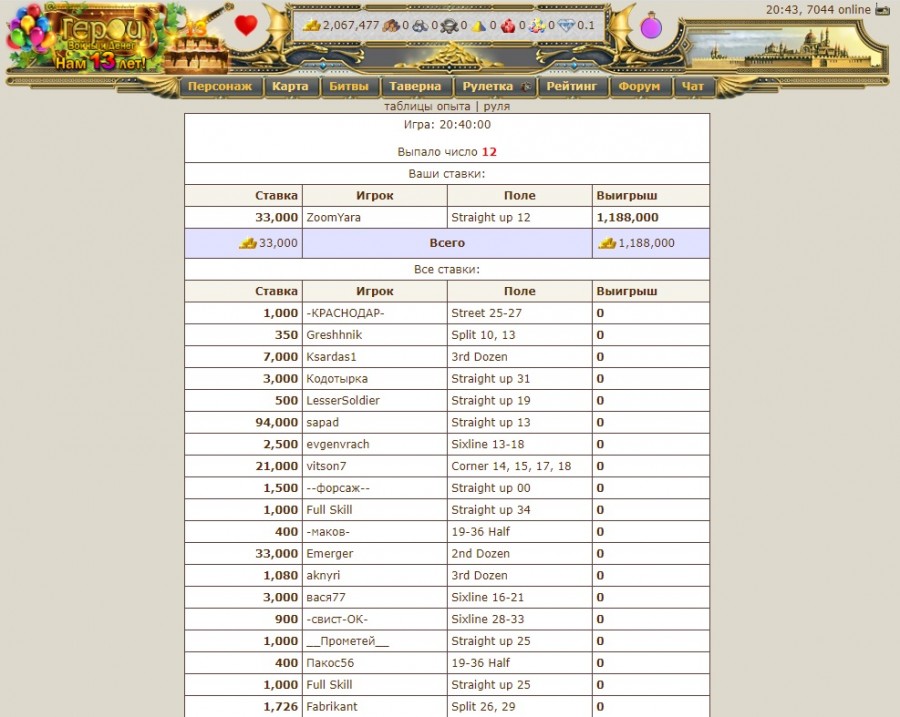900x717 pixels.
Task: View aknyri player profile
Action: click(x=323, y=576)
